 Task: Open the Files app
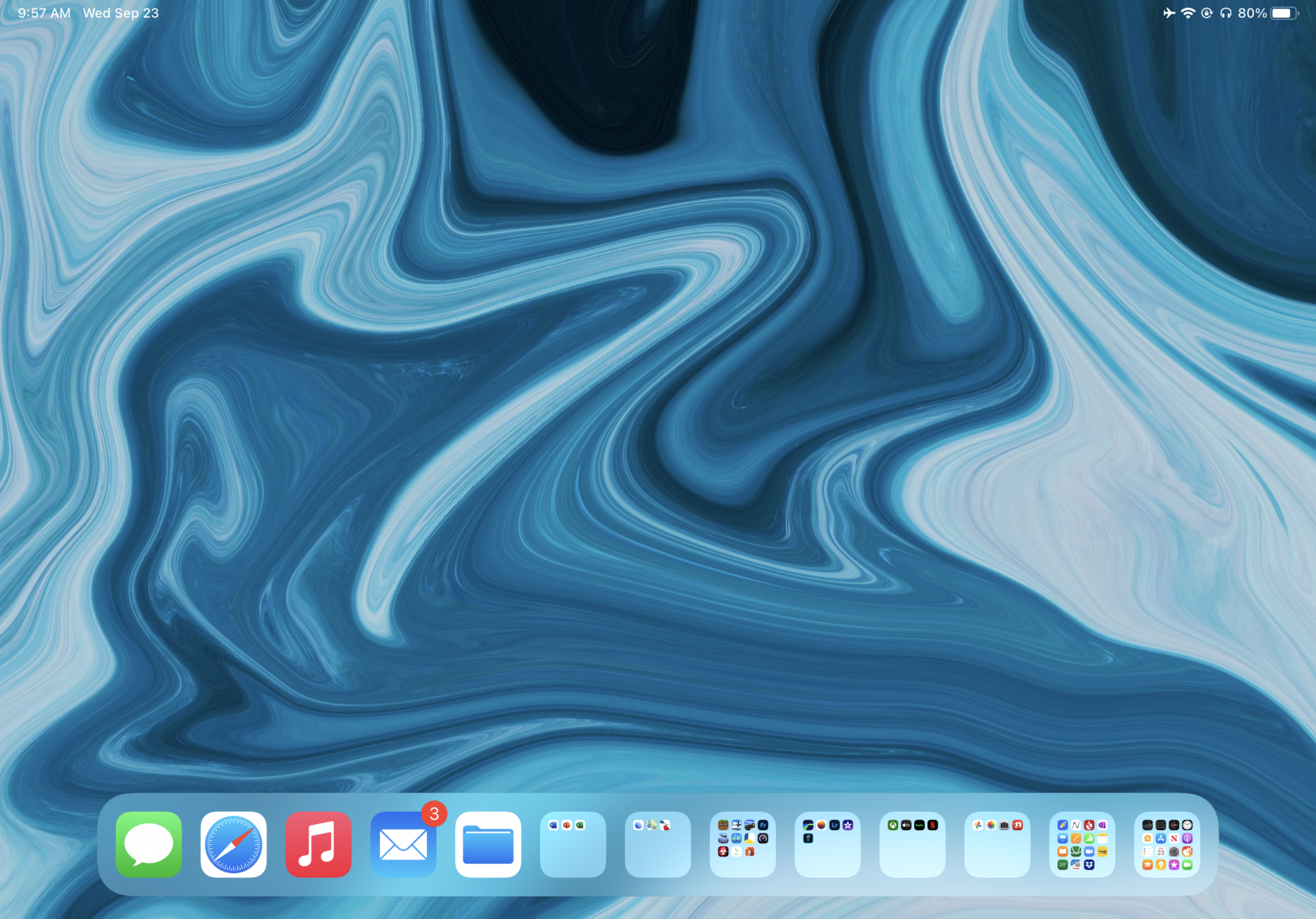click(488, 844)
